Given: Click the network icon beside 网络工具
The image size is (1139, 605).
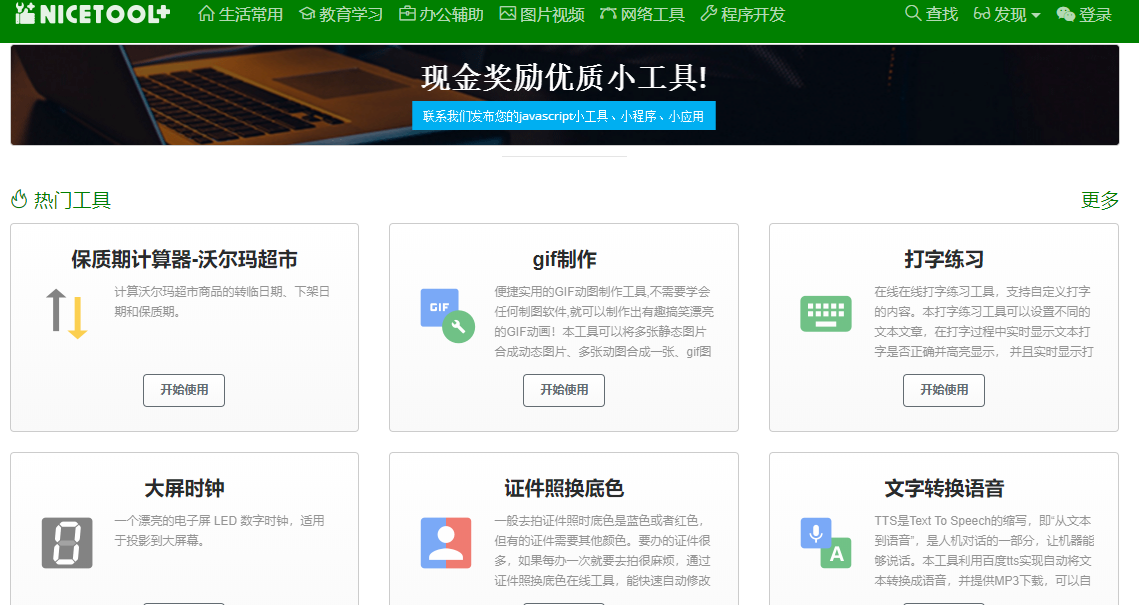Looking at the screenshot, I should coord(609,14).
